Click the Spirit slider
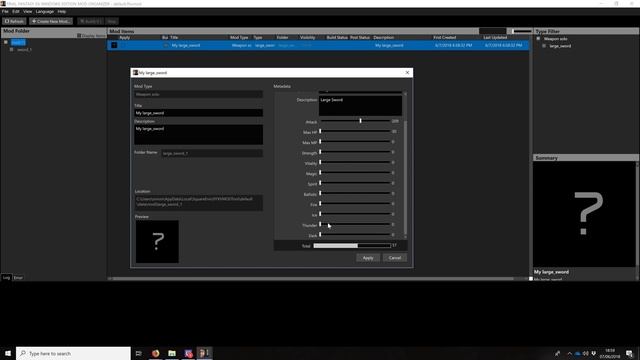Image resolution: width=640 pixels, height=360 pixels. point(355,183)
